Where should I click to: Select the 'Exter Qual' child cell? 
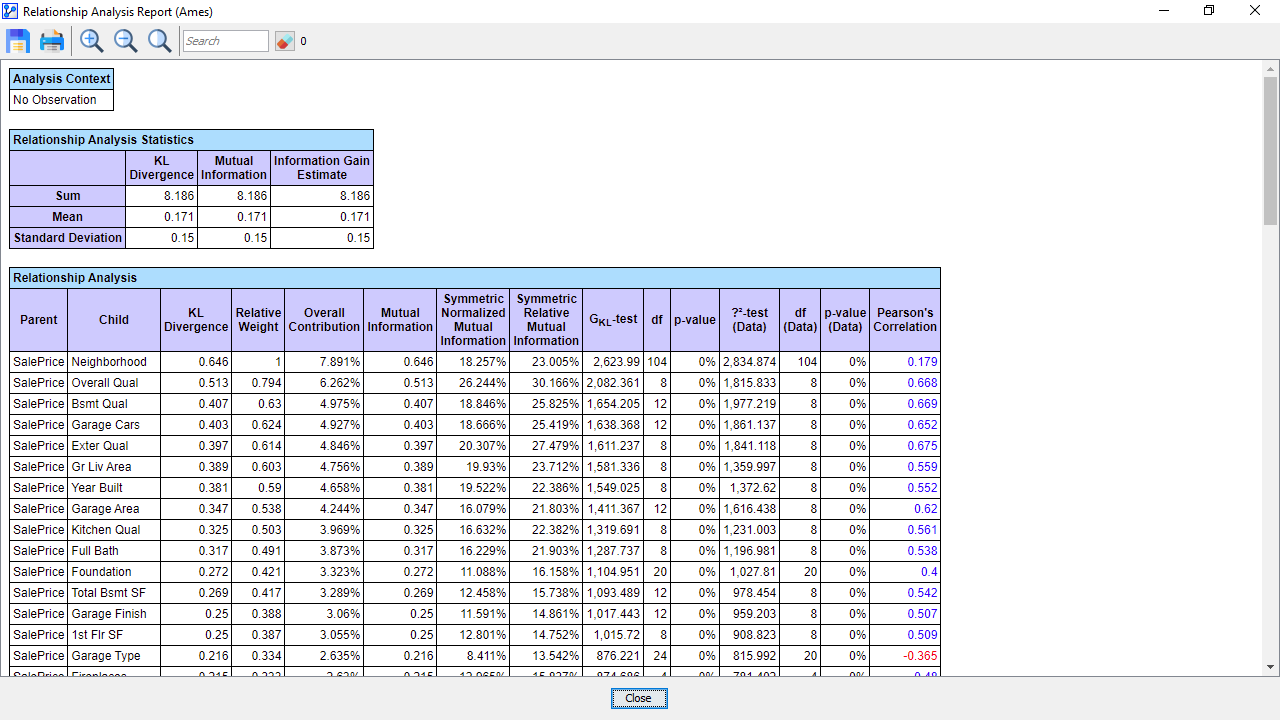[114, 446]
